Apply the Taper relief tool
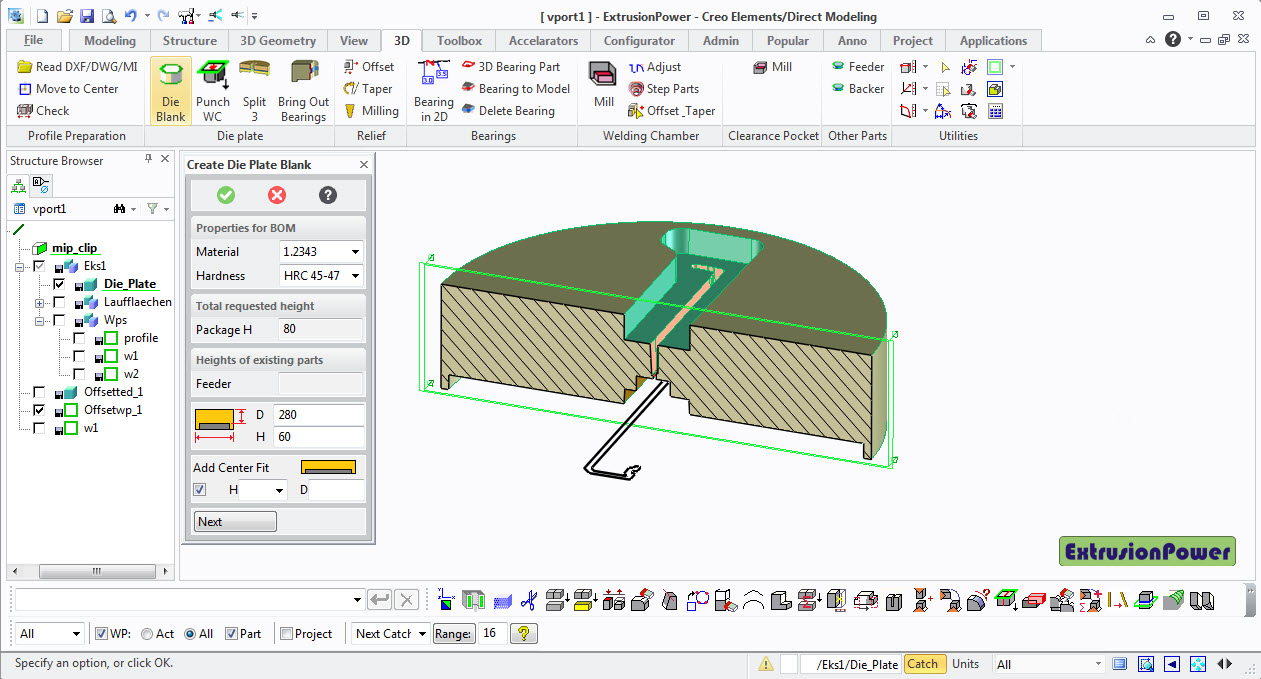The width and height of the screenshot is (1261, 679). click(x=368, y=89)
